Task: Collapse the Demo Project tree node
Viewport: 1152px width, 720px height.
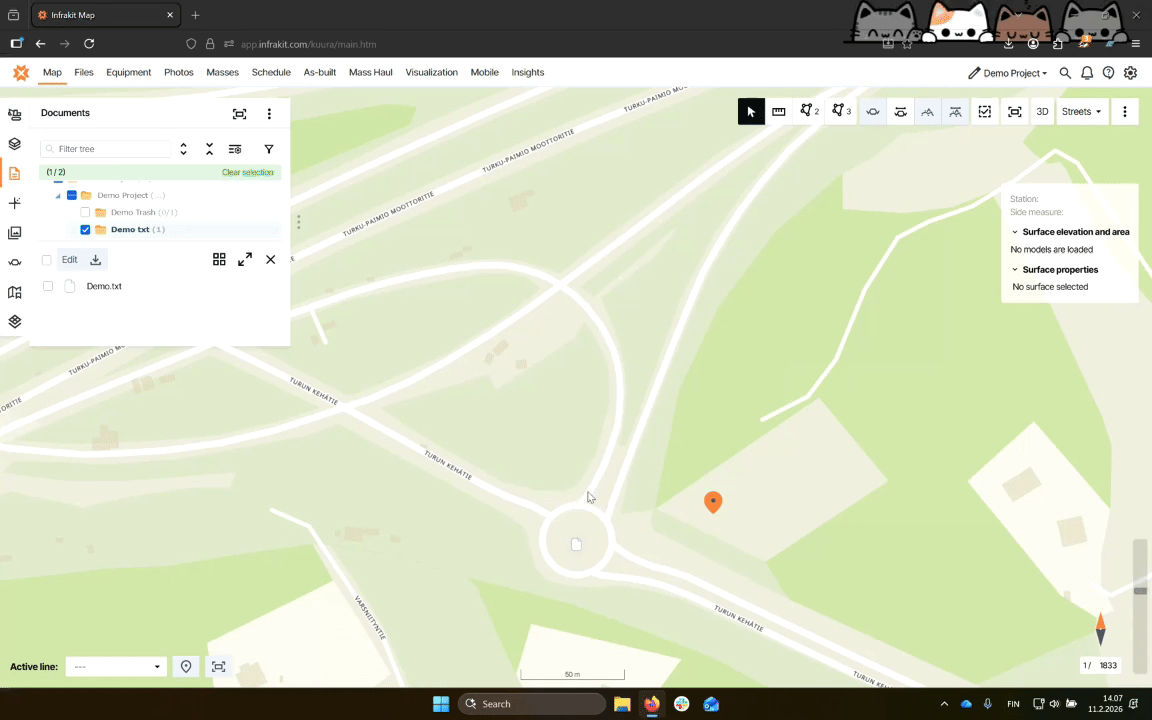Action: (x=58, y=195)
